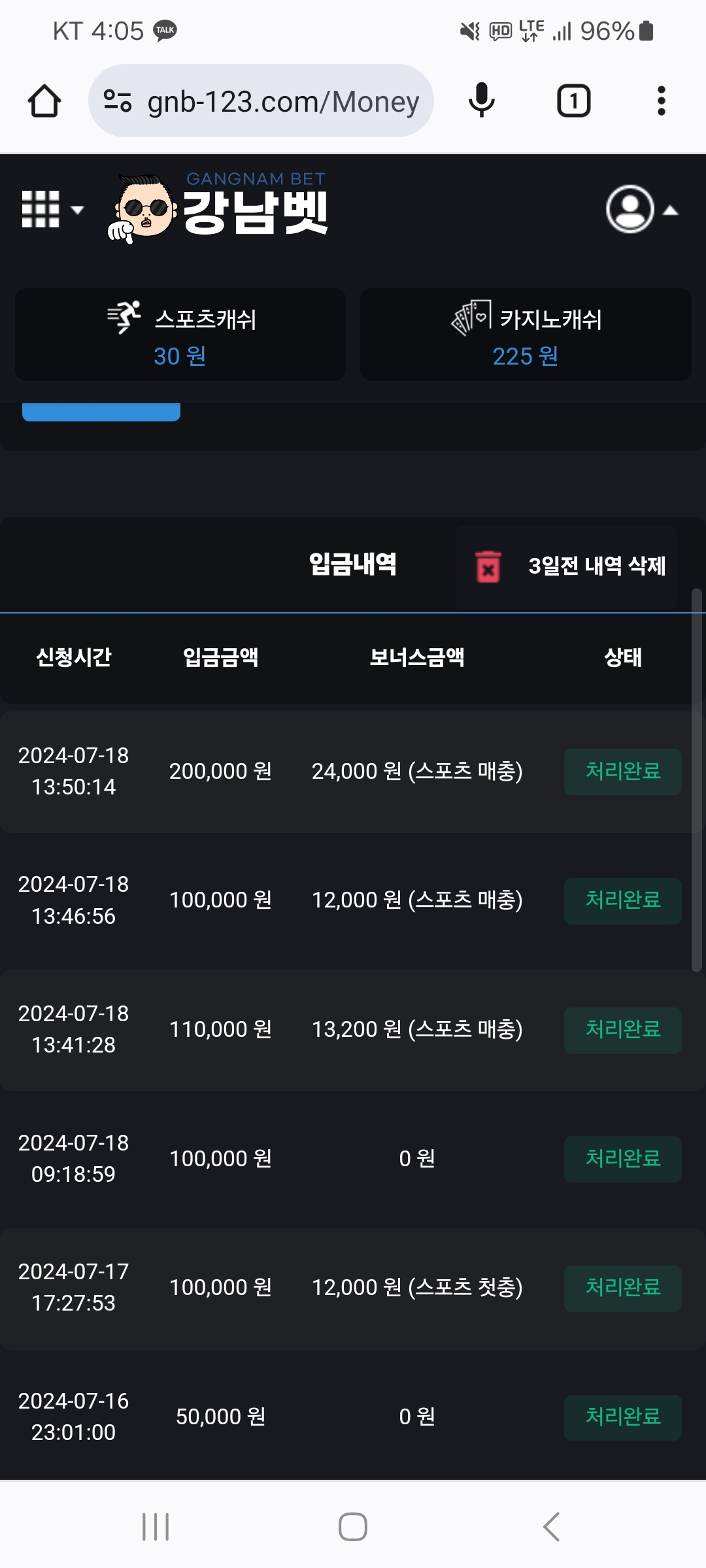Screen dimensions: 706x1568
Task: Tap the site info icon in address bar
Action: (x=118, y=101)
